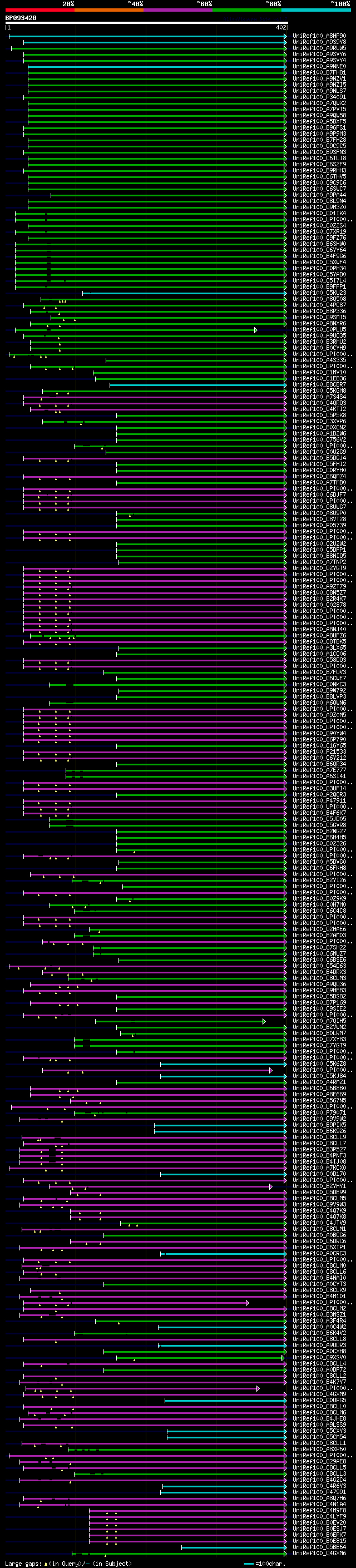Select label UniRef100_Q0U2G9
The image size is (356, 1568).
coord(319,452)
